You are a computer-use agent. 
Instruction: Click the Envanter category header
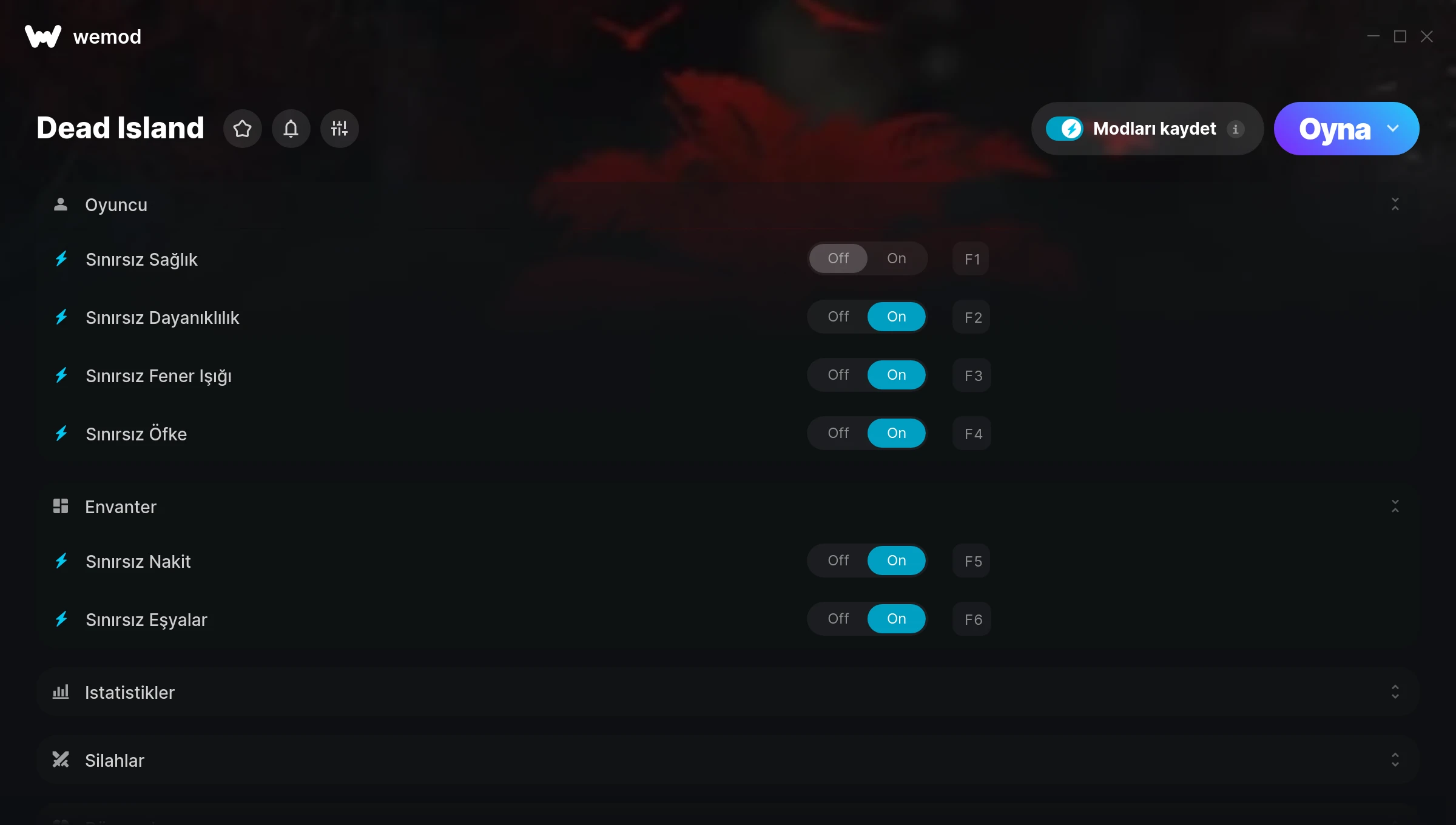pyautogui.click(x=727, y=507)
